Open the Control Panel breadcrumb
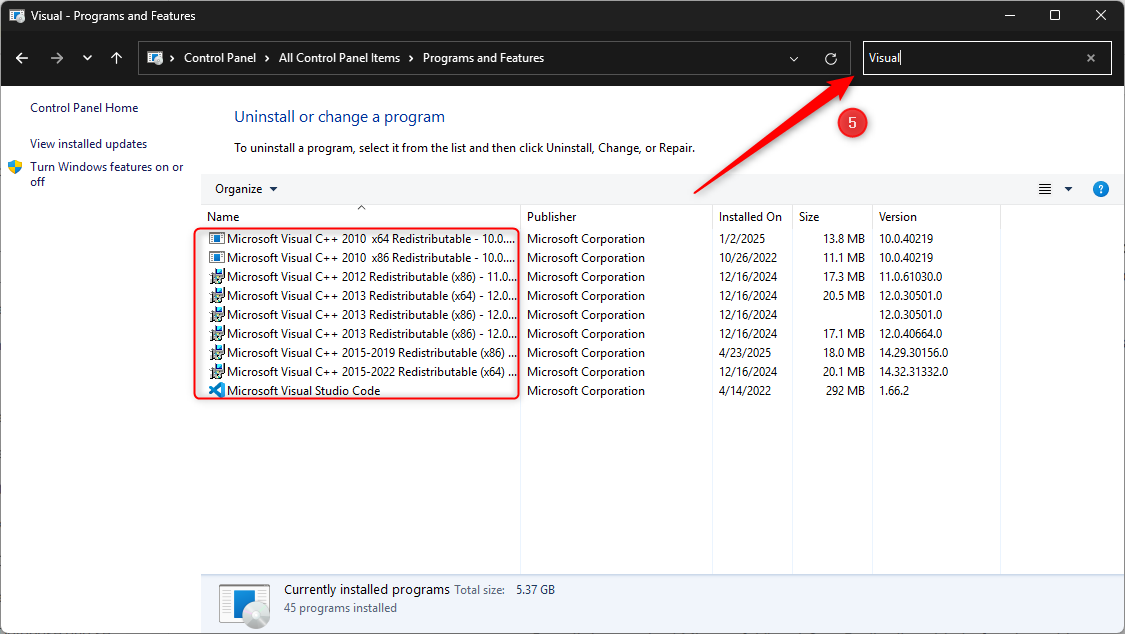This screenshot has height=634, width=1125. point(220,58)
